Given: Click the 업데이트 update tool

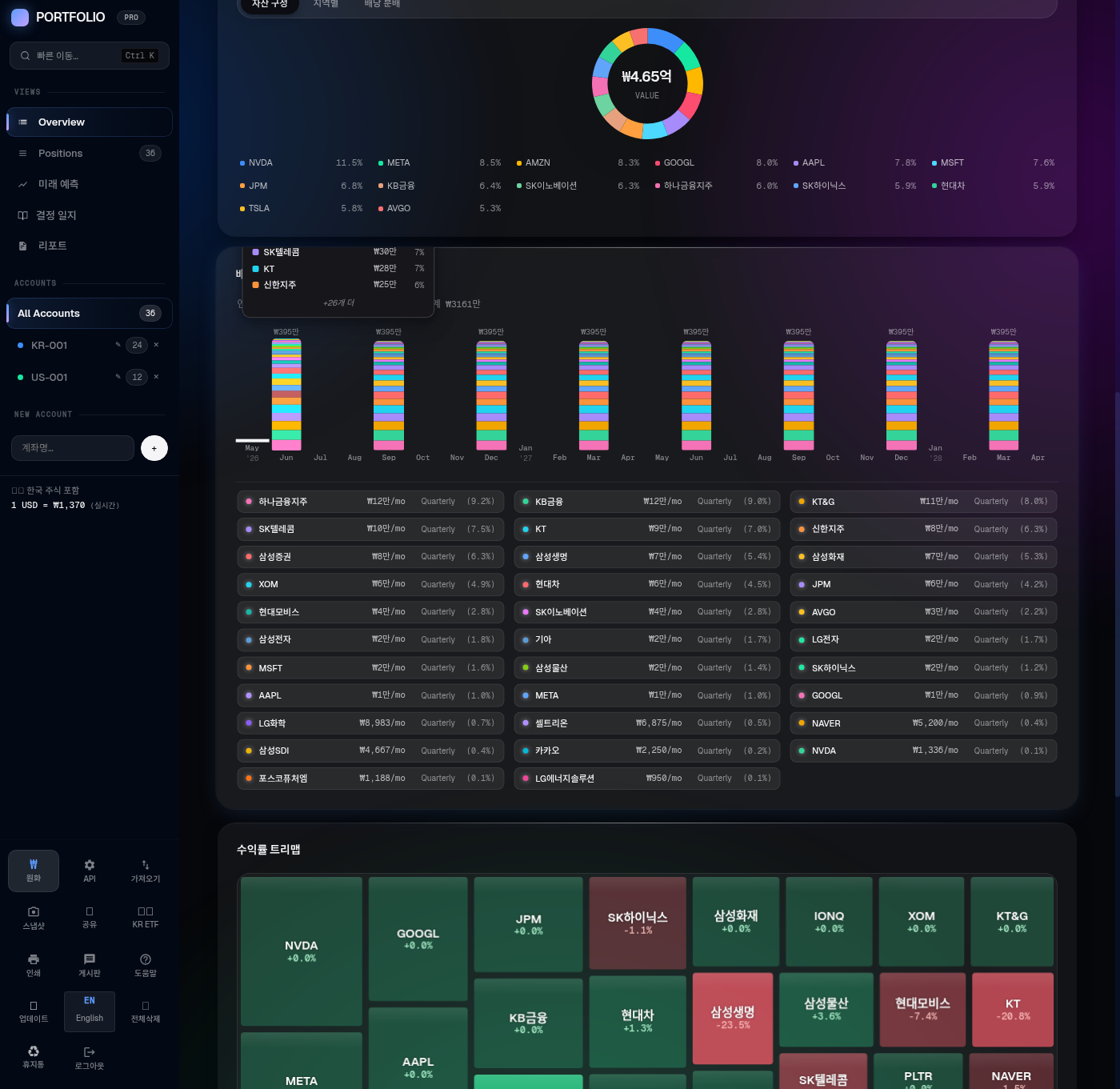Looking at the screenshot, I should click(x=34, y=1011).
